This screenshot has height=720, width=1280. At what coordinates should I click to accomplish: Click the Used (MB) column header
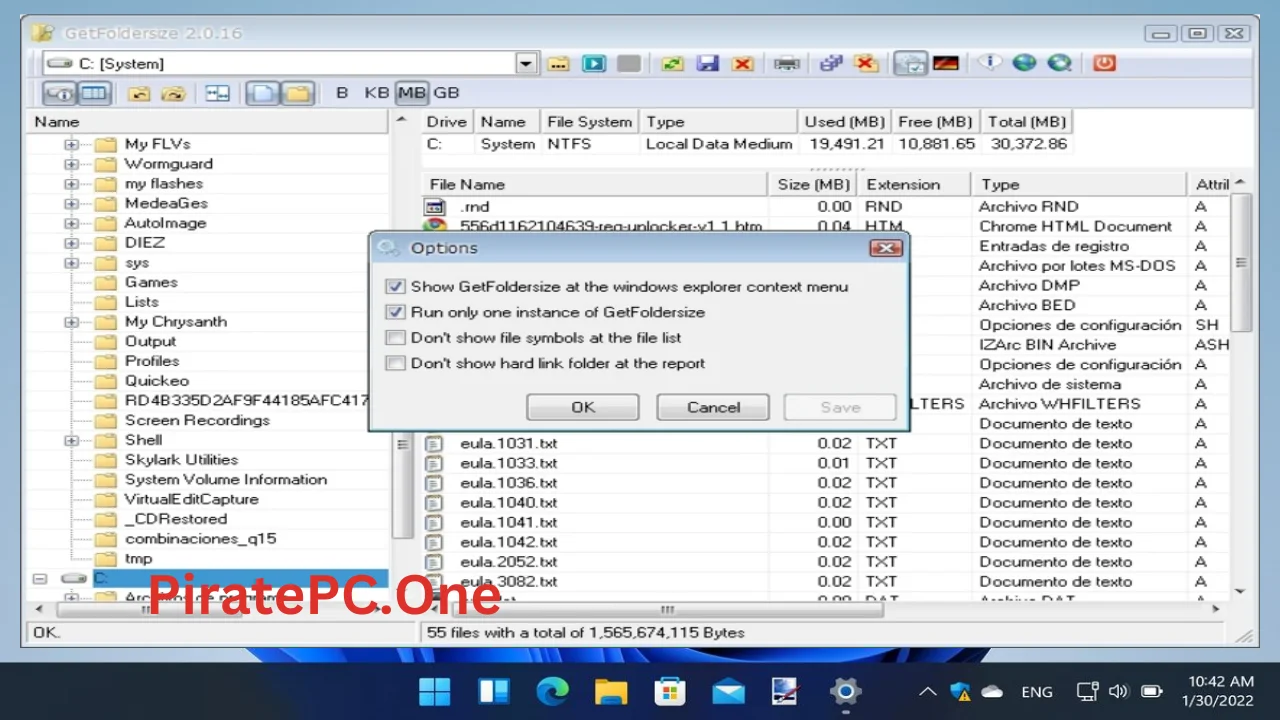click(x=844, y=122)
